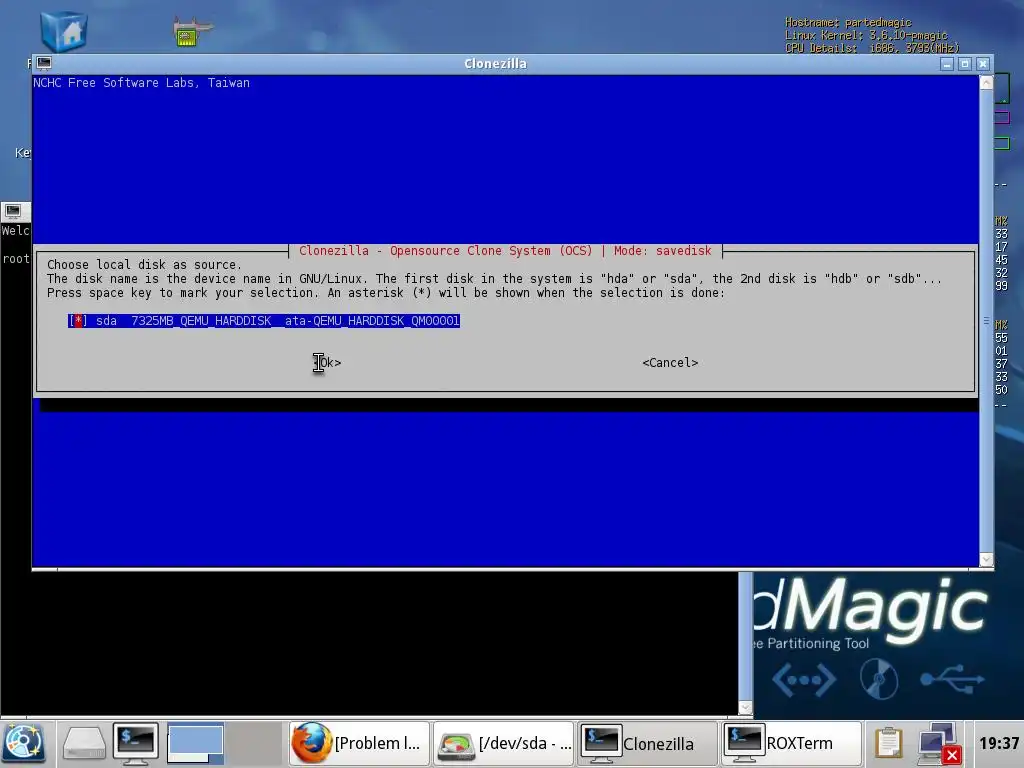1024x768 pixels.
Task: Click scrollbar down arrow of background terminal
Action: (x=745, y=707)
